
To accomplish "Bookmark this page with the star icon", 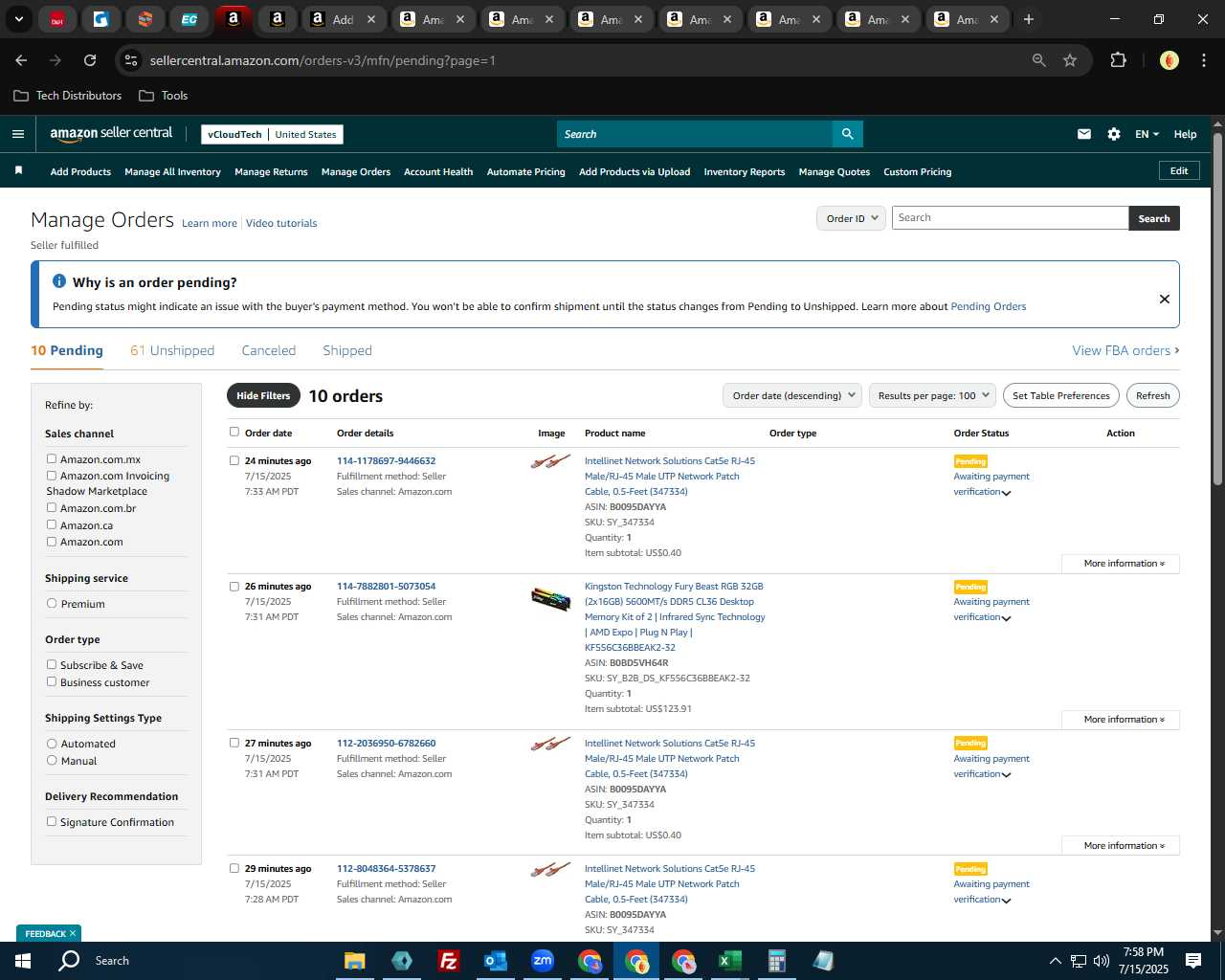I will click(x=1070, y=60).
